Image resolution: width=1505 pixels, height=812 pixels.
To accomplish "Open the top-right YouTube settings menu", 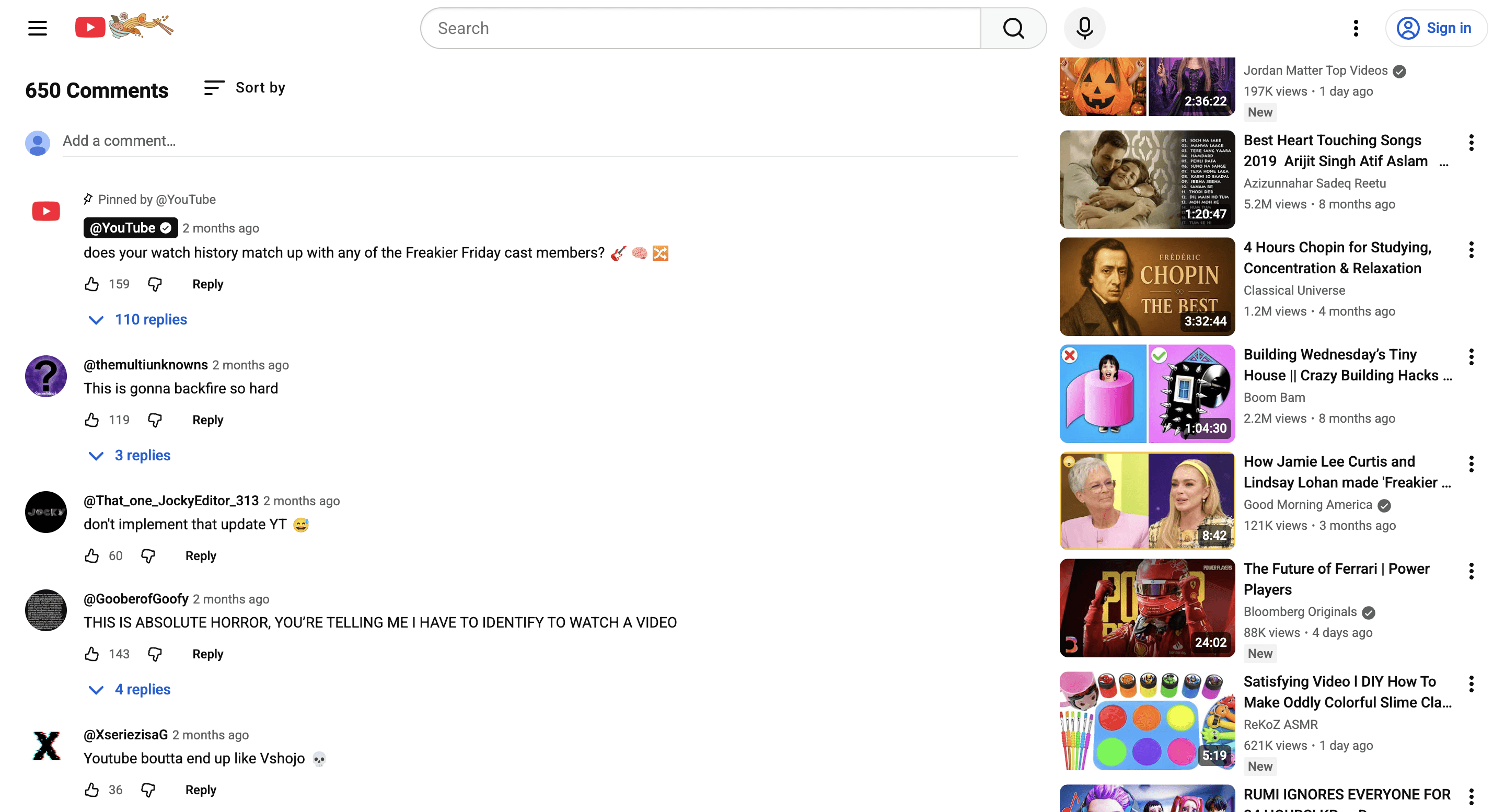I will point(1356,28).
